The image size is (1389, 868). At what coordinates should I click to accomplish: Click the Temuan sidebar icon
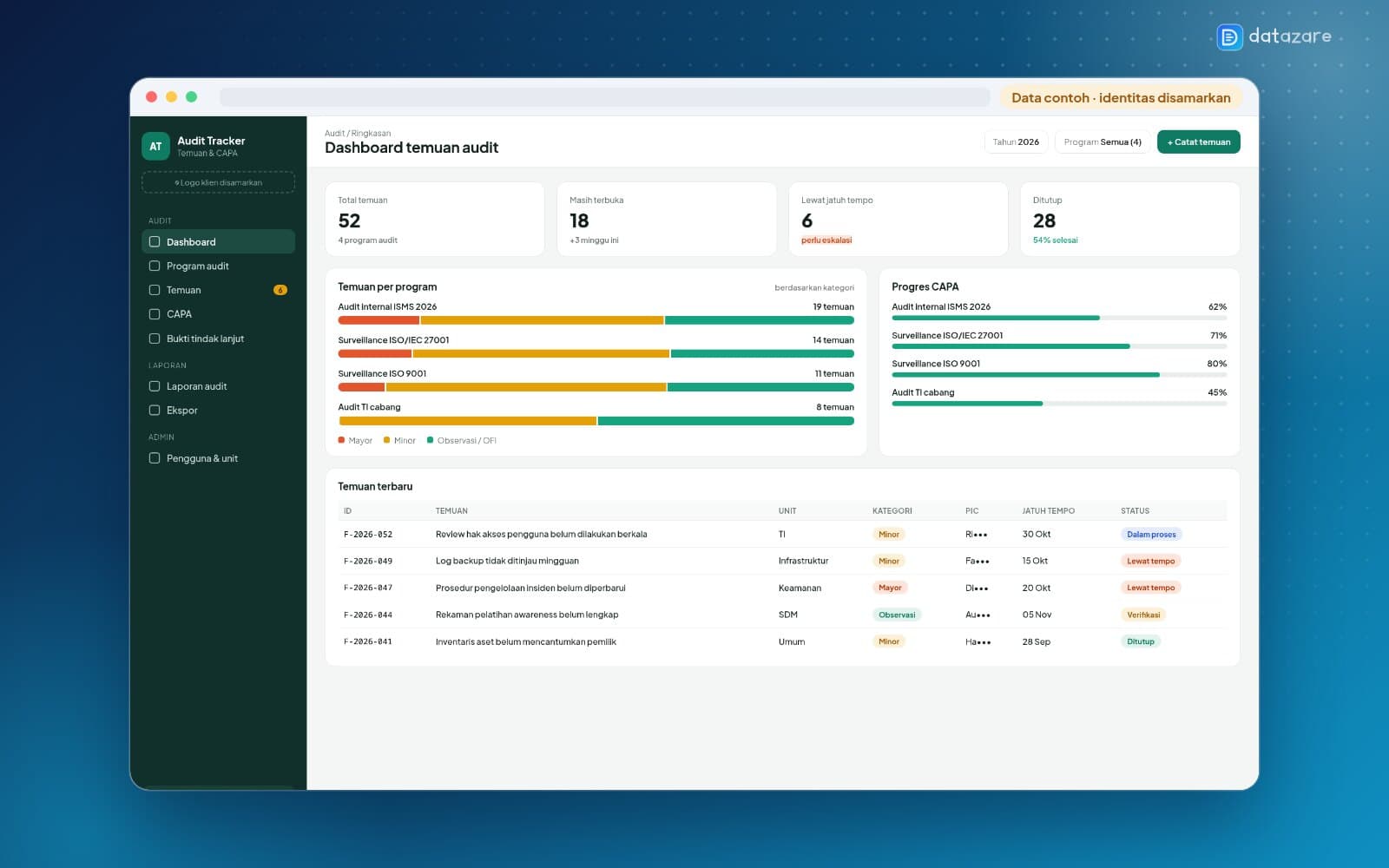[x=155, y=290]
